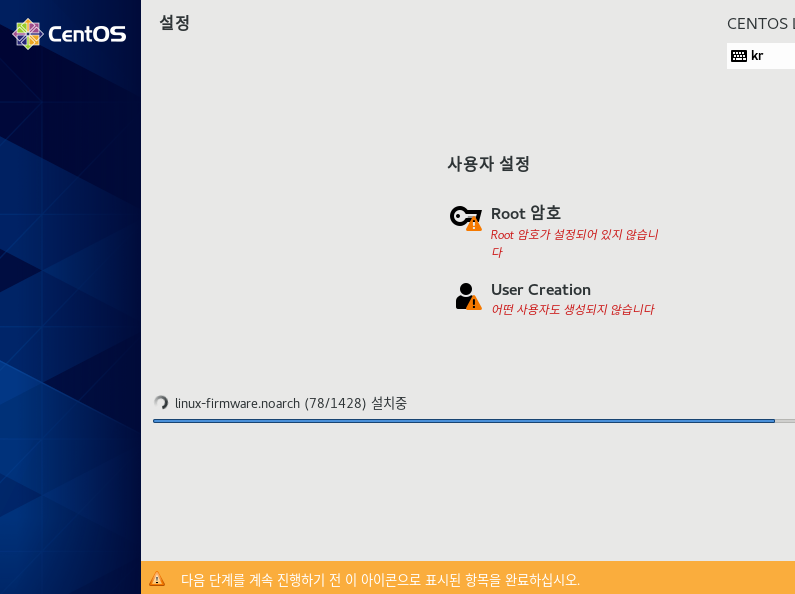
Task: Click the 설정 page title
Action: 174,23
